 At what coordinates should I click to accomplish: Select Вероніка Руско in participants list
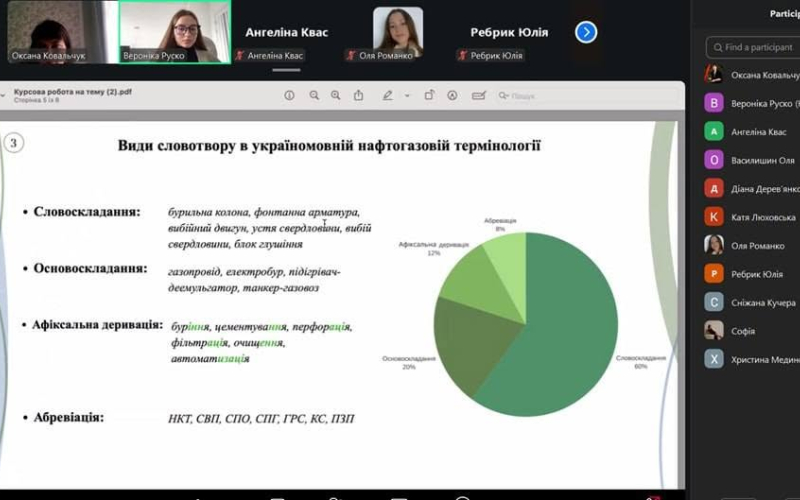[x=752, y=104]
